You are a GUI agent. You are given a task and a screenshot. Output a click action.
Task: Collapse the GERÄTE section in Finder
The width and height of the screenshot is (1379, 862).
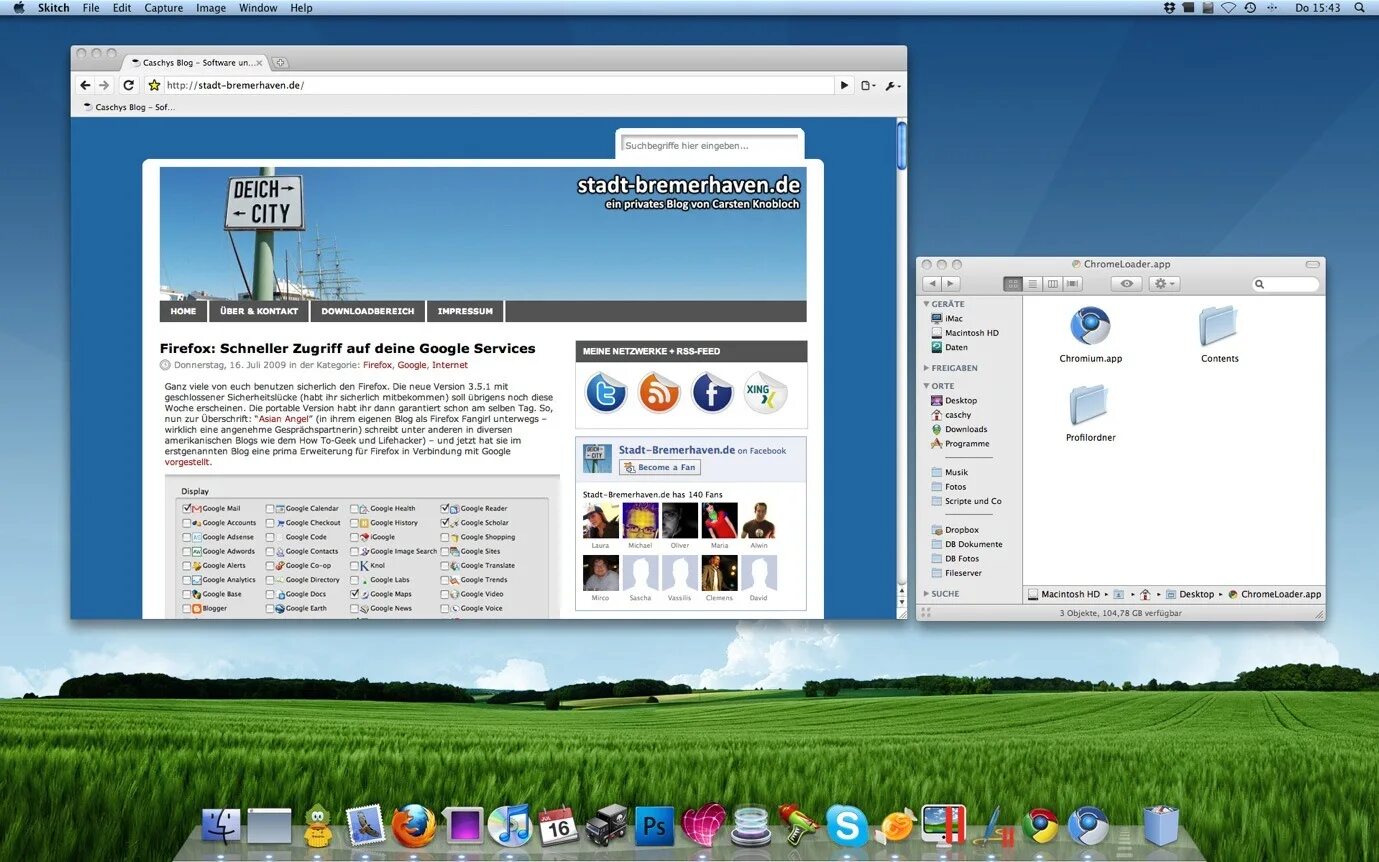pos(927,304)
